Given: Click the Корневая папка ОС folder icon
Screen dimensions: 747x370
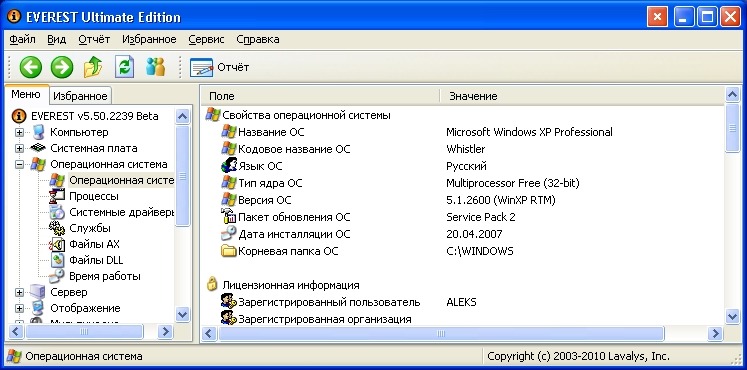Looking at the screenshot, I should [229, 251].
